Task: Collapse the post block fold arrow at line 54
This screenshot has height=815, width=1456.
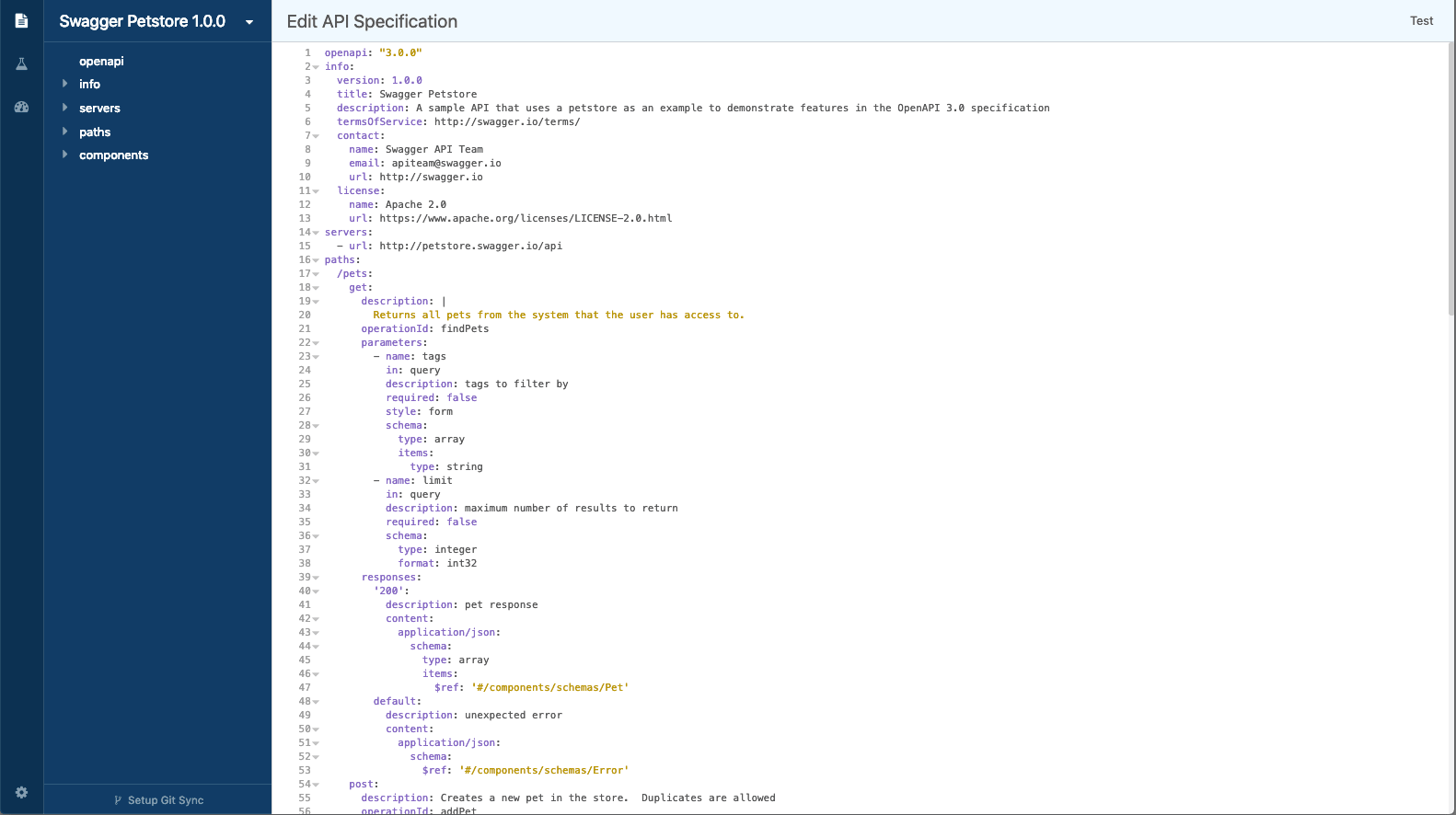Action: (x=316, y=785)
